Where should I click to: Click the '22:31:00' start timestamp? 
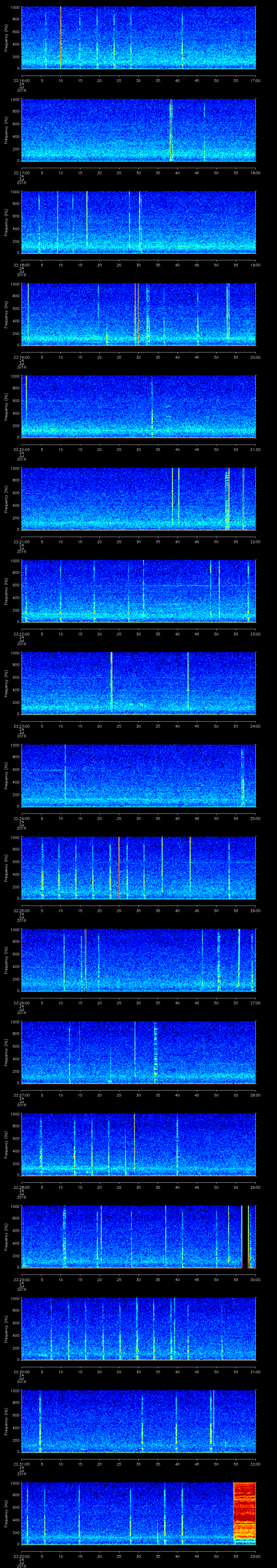point(21,1464)
